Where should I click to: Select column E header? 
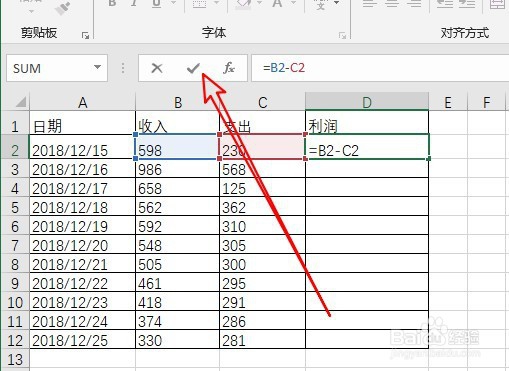pyautogui.click(x=448, y=102)
